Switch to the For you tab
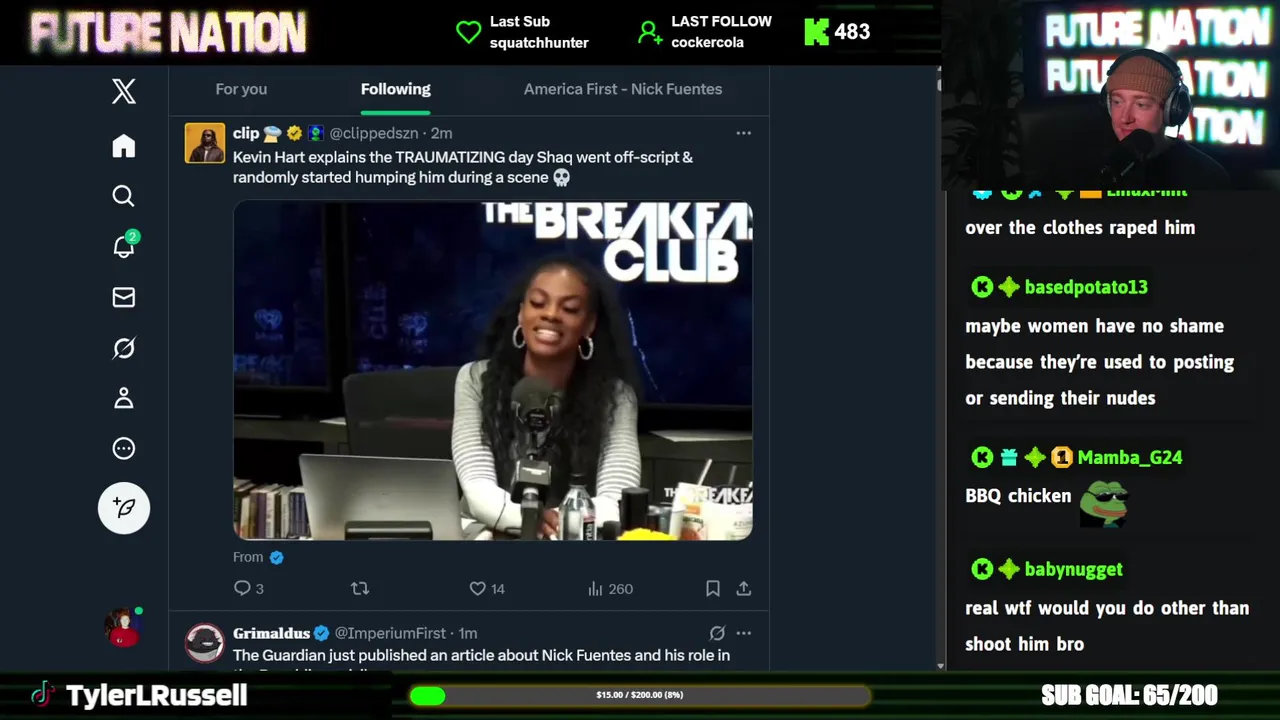Image resolution: width=1280 pixels, height=720 pixels. tap(241, 89)
